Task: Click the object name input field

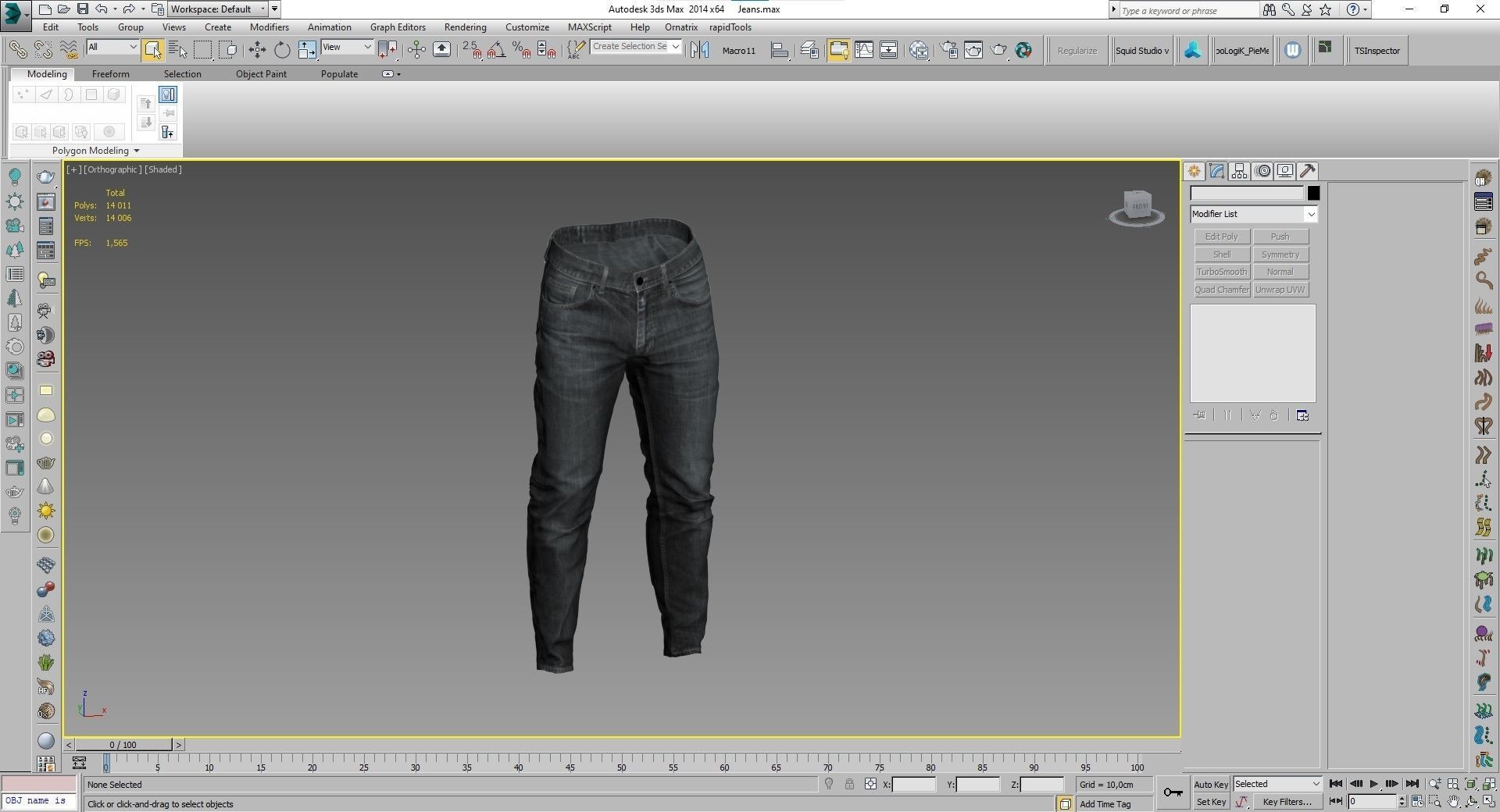Action: tap(1247, 193)
